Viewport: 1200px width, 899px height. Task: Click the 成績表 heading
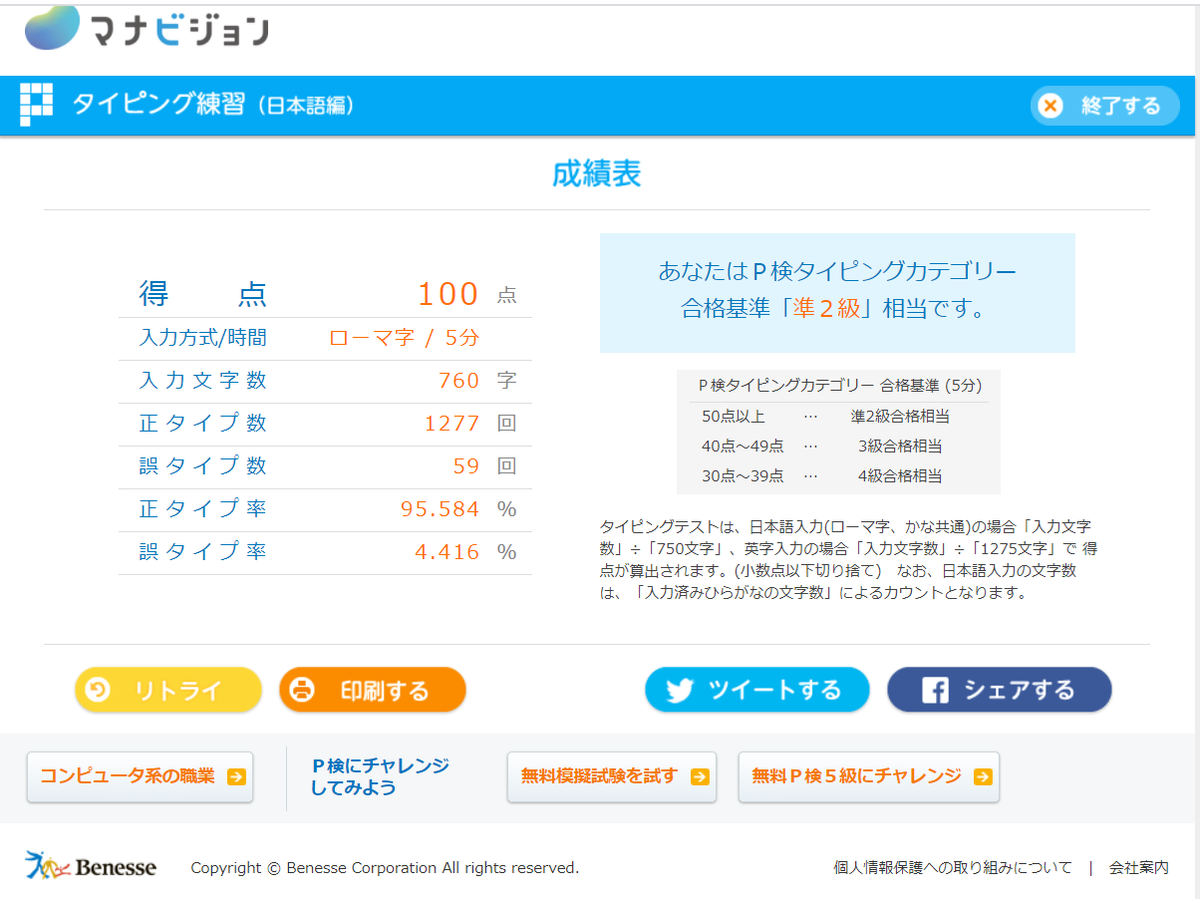[x=597, y=173]
